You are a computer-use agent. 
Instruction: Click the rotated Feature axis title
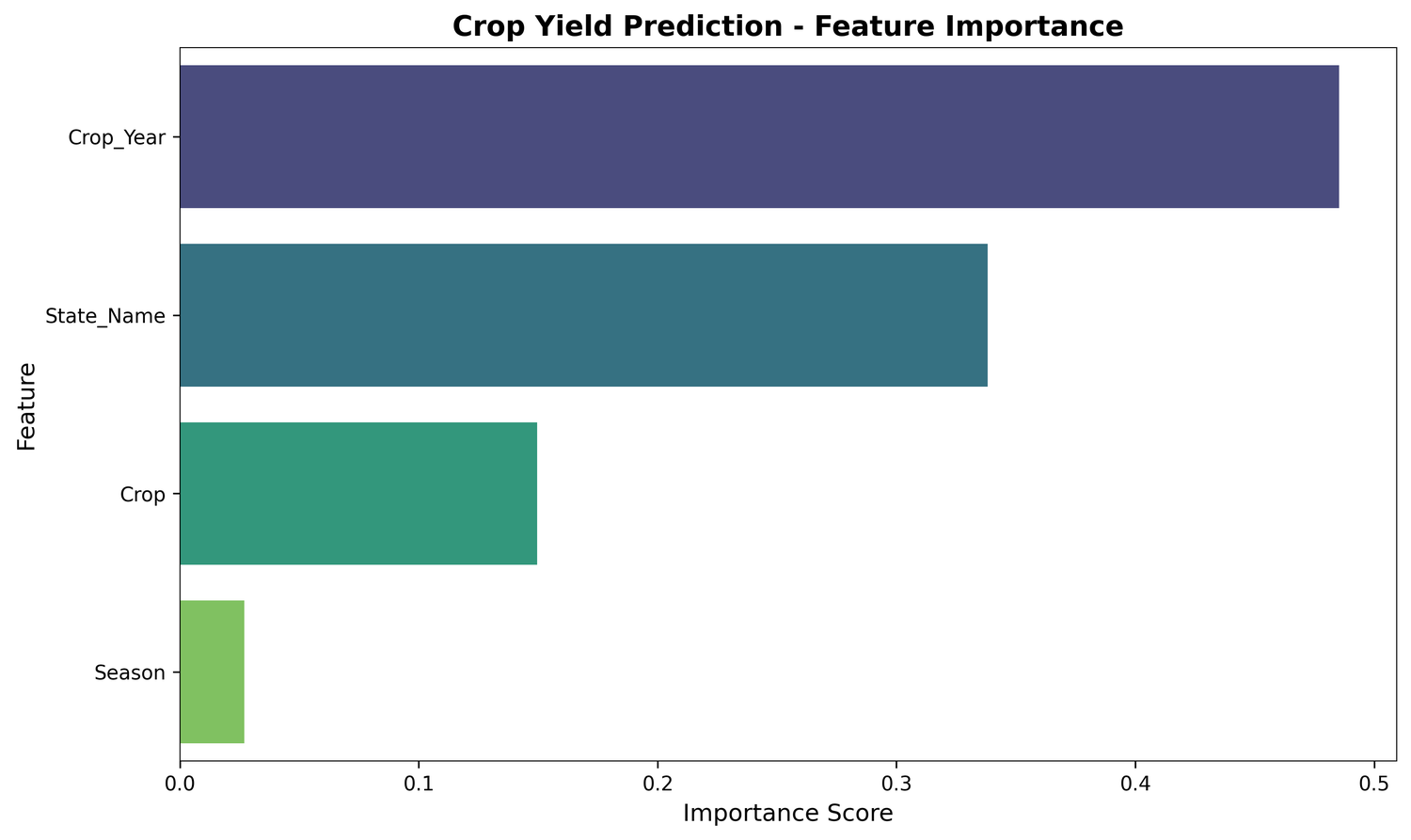pyautogui.click(x=26, y=405)
